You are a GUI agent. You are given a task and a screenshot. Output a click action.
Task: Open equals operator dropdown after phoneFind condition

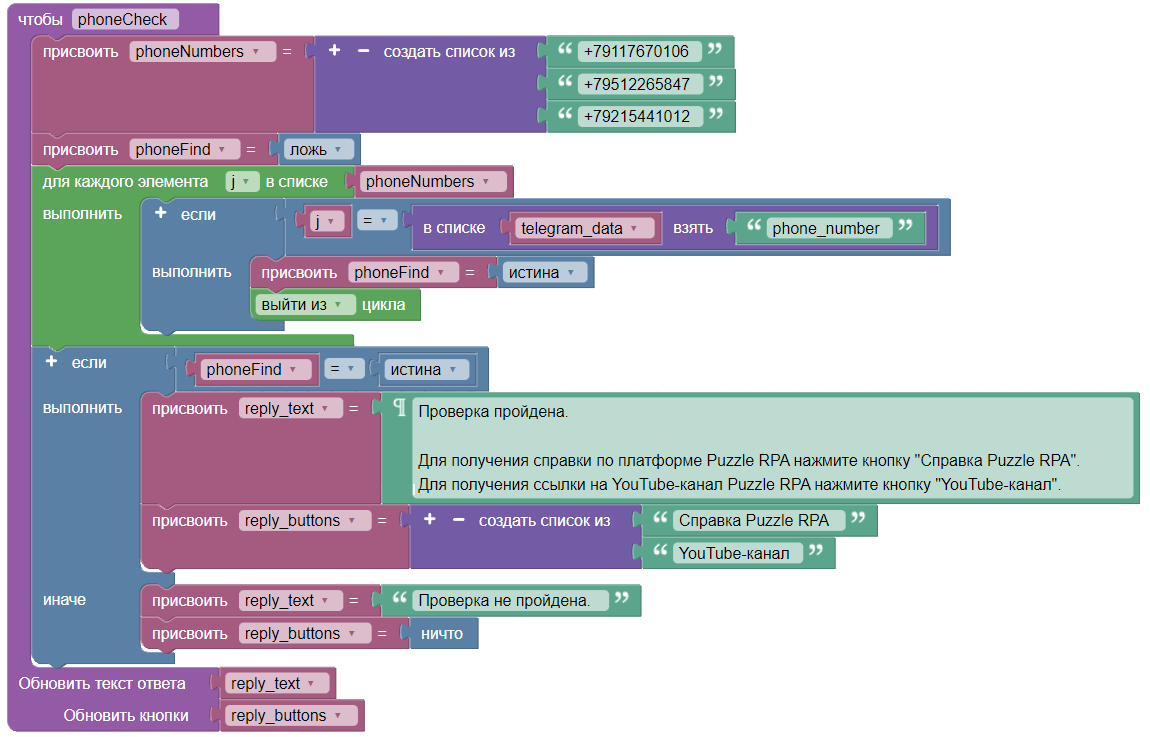345,369
